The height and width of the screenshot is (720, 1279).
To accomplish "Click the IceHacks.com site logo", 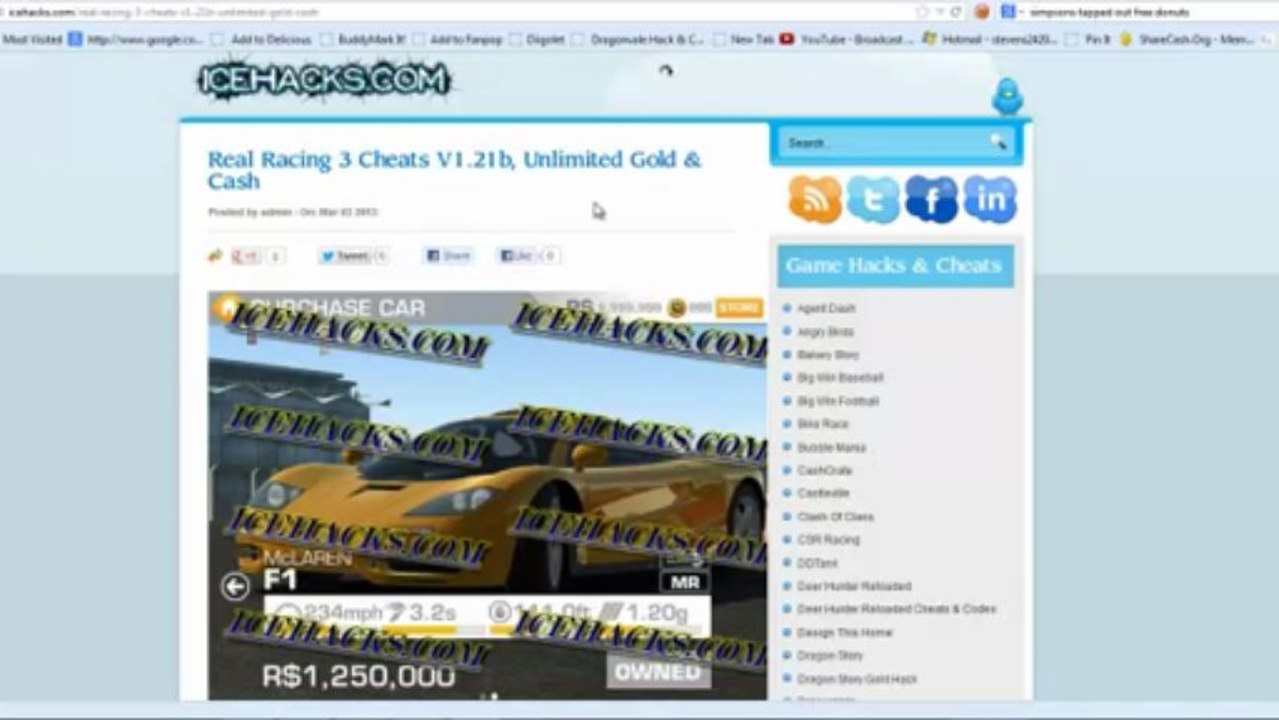I will [323, 81].
